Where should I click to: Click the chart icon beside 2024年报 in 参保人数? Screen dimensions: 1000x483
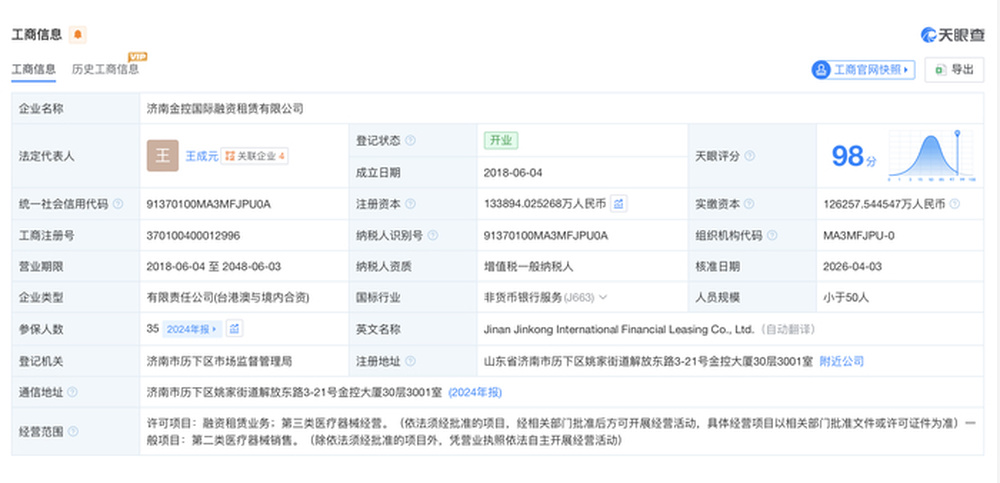pyautogui.click(x=233, y=328)
